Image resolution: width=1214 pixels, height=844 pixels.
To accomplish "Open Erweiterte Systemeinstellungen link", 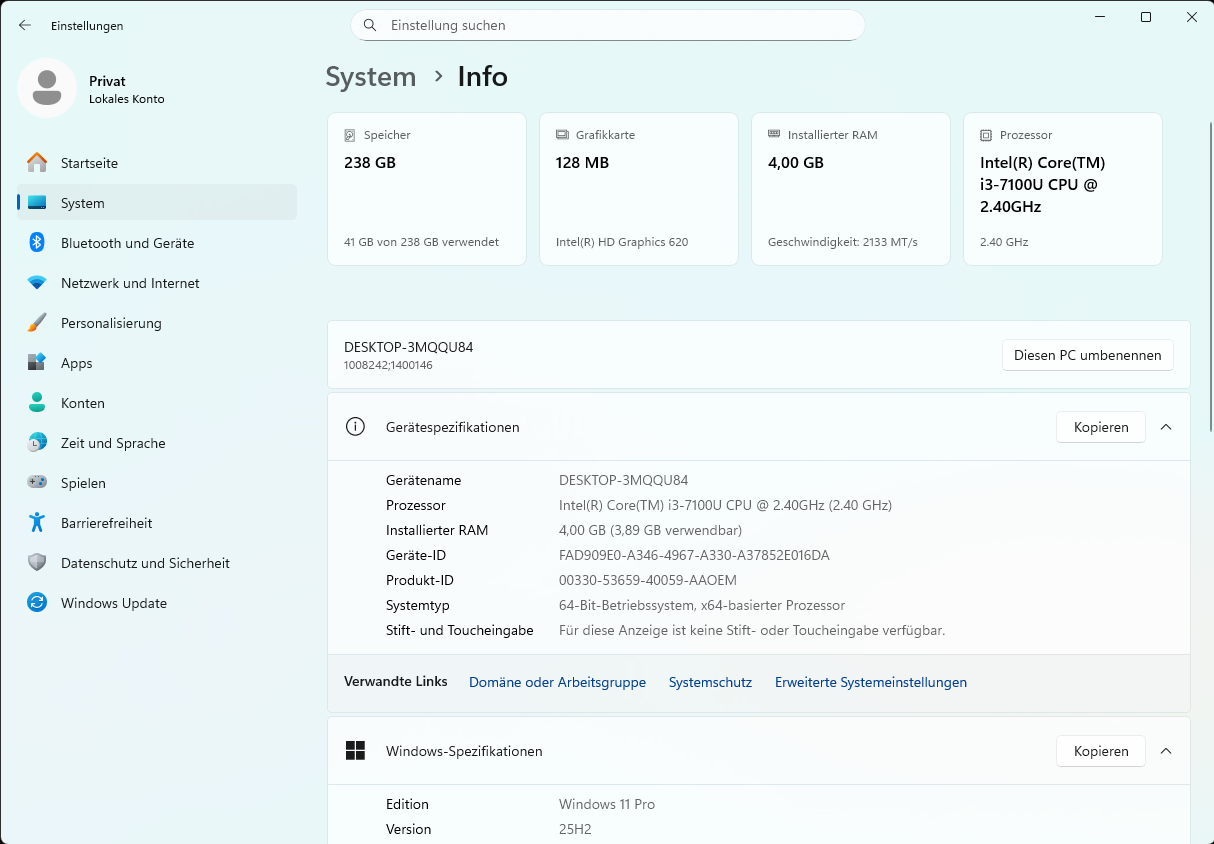I will [871, 682].
